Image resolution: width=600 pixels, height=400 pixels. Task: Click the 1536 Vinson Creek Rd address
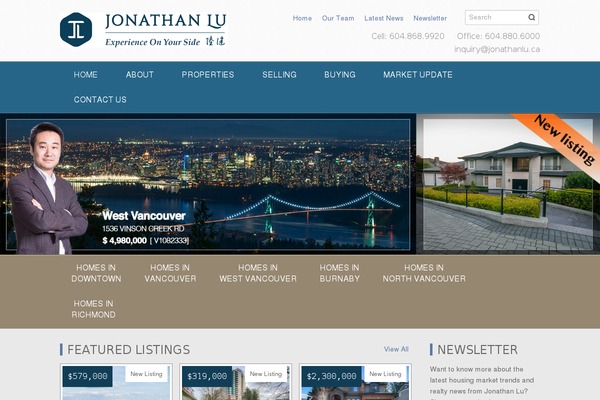coord(143,229)
